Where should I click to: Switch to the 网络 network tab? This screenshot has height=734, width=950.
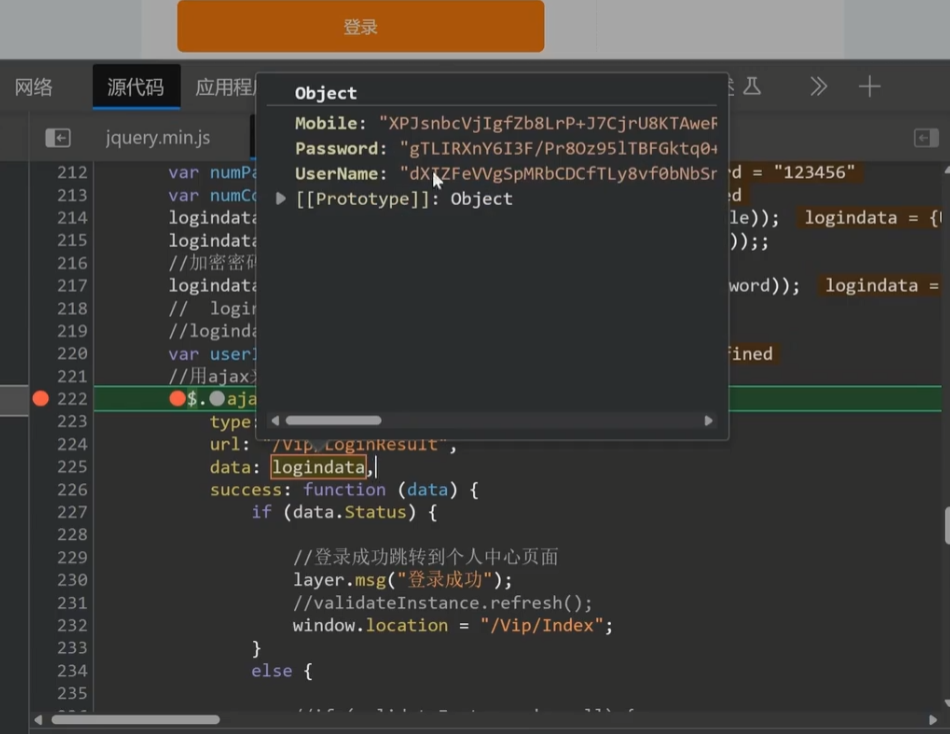point(34,87)
